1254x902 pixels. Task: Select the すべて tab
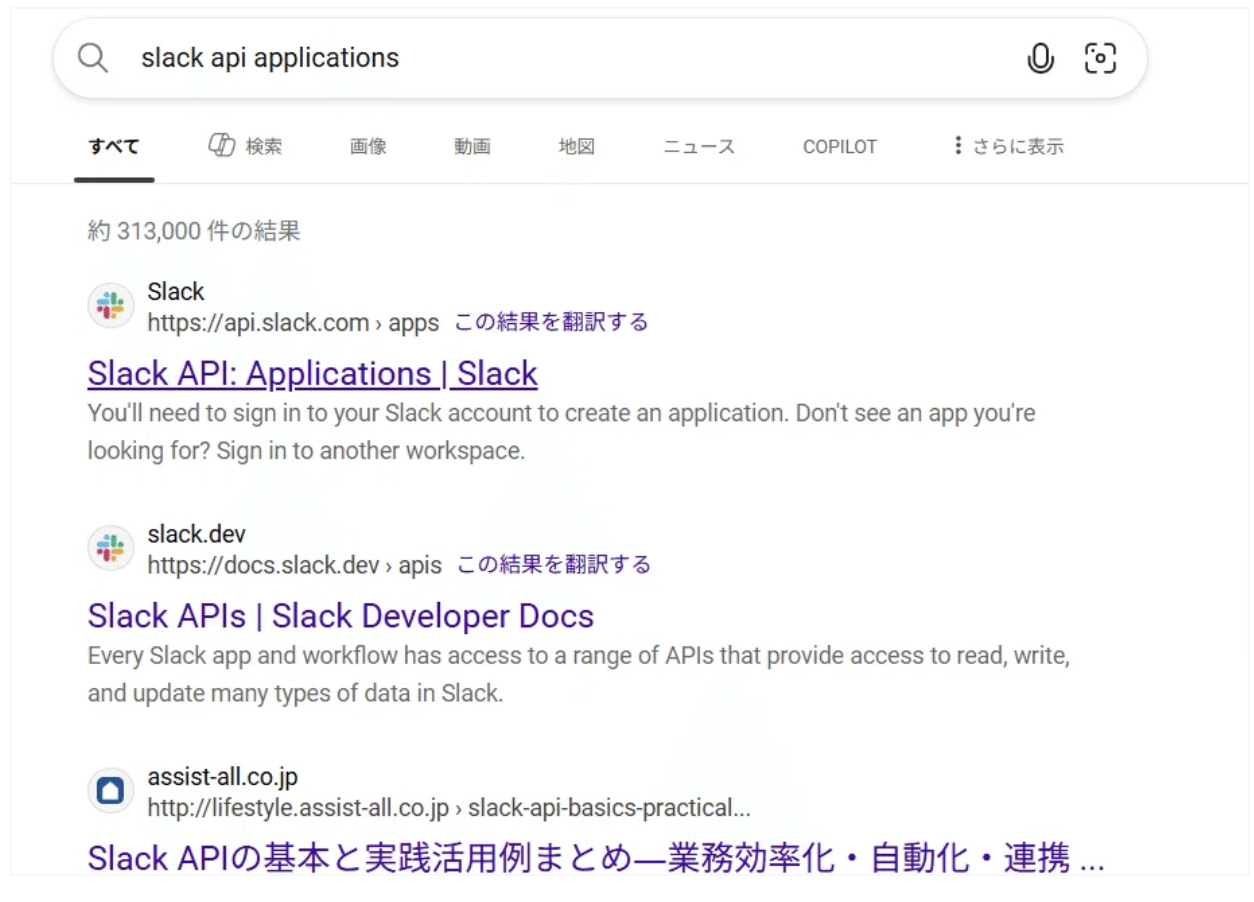pyautogui.click(x=114, y=147)
